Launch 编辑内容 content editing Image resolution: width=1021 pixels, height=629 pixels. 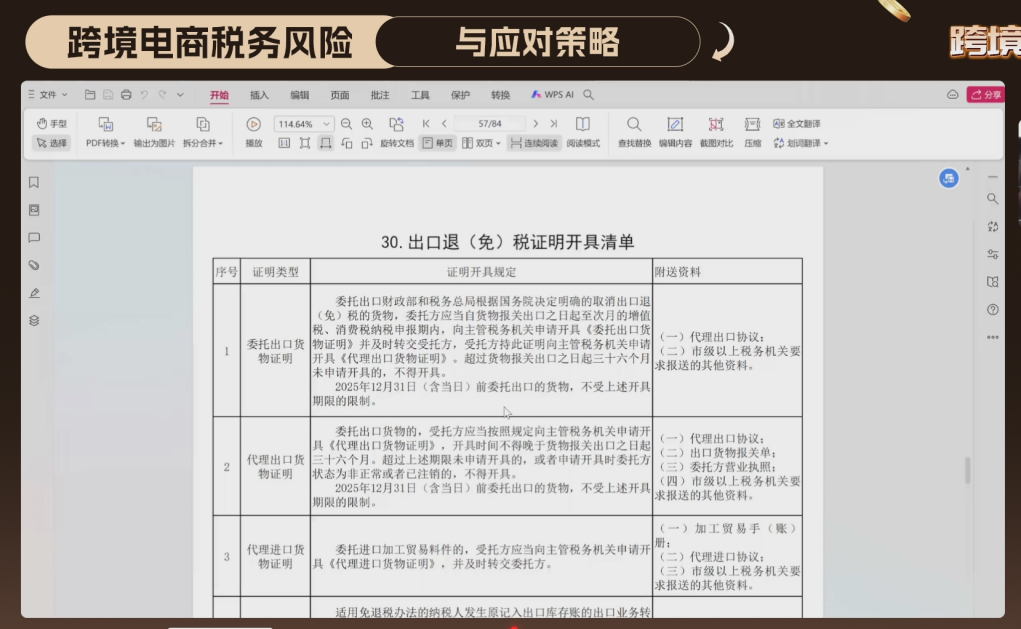[676, 133]
